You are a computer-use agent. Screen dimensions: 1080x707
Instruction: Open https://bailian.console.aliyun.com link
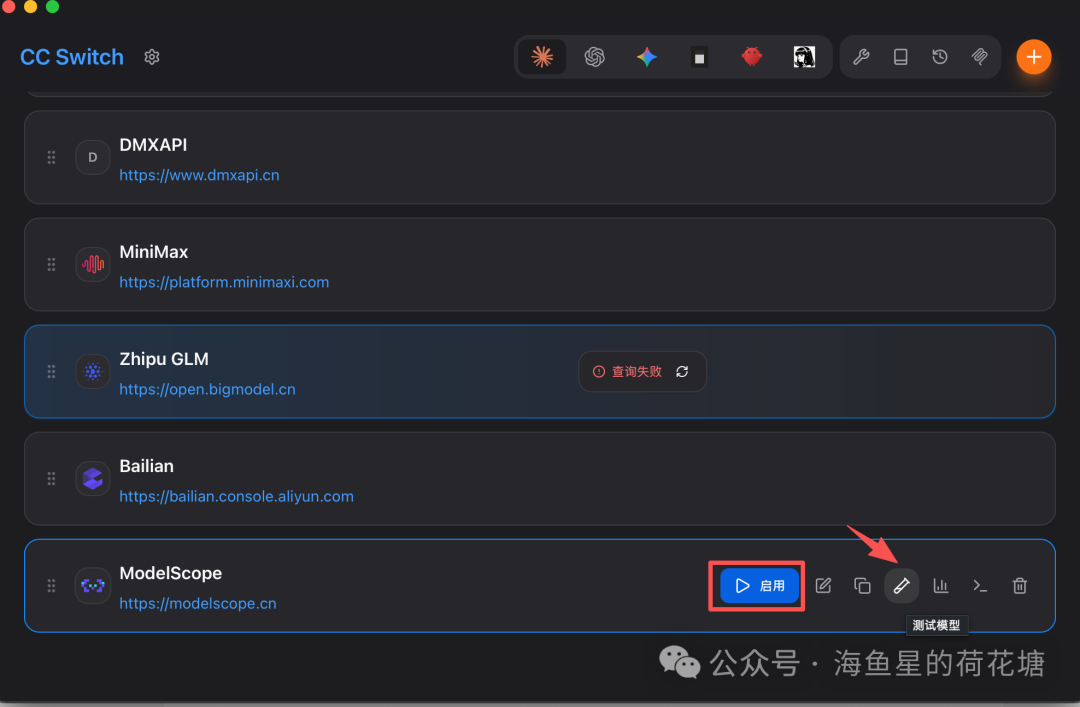236,496
